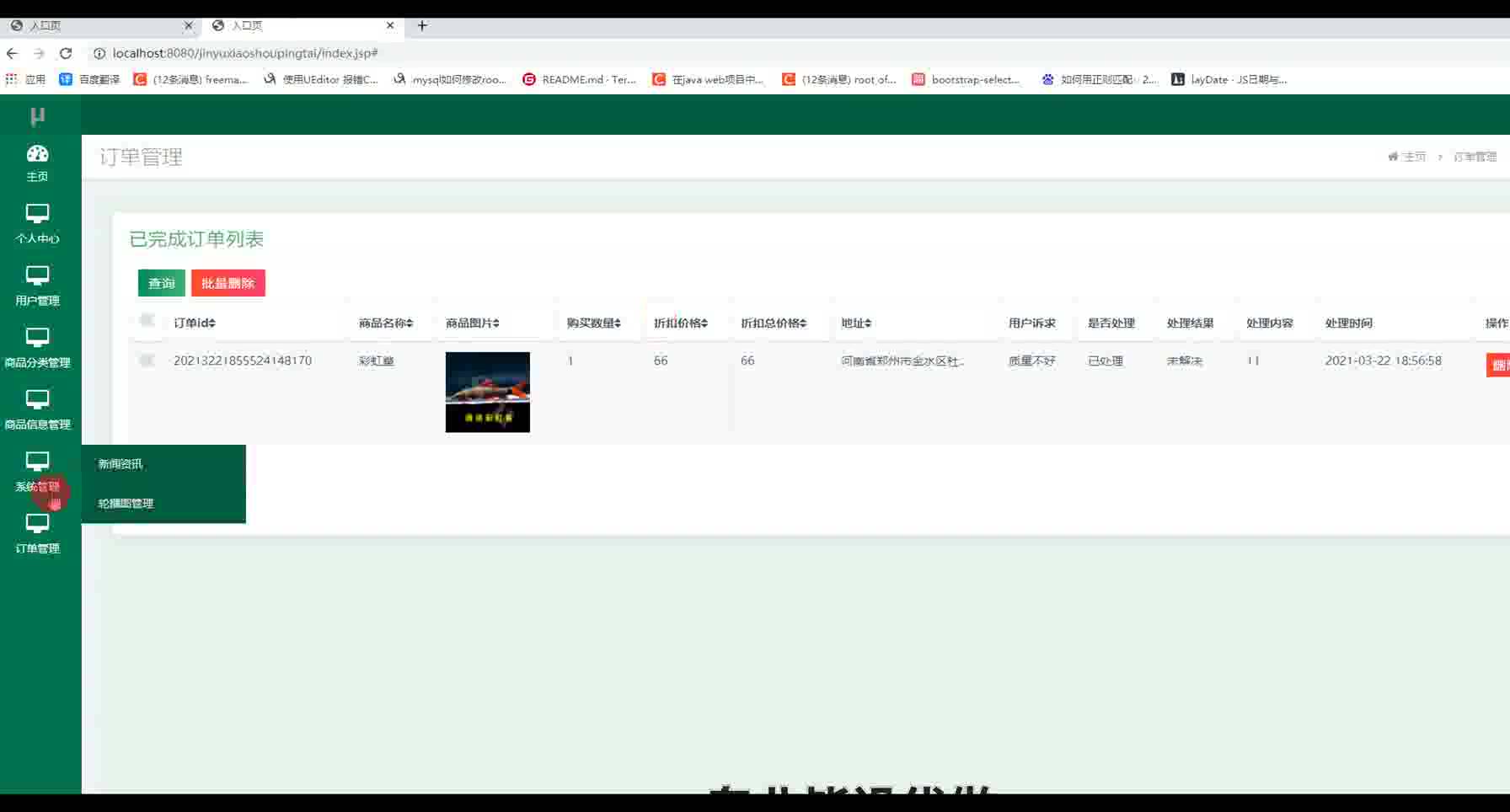Click the order id 2021322185552414817​0
1510x812 pixels.
coord(243,361)
